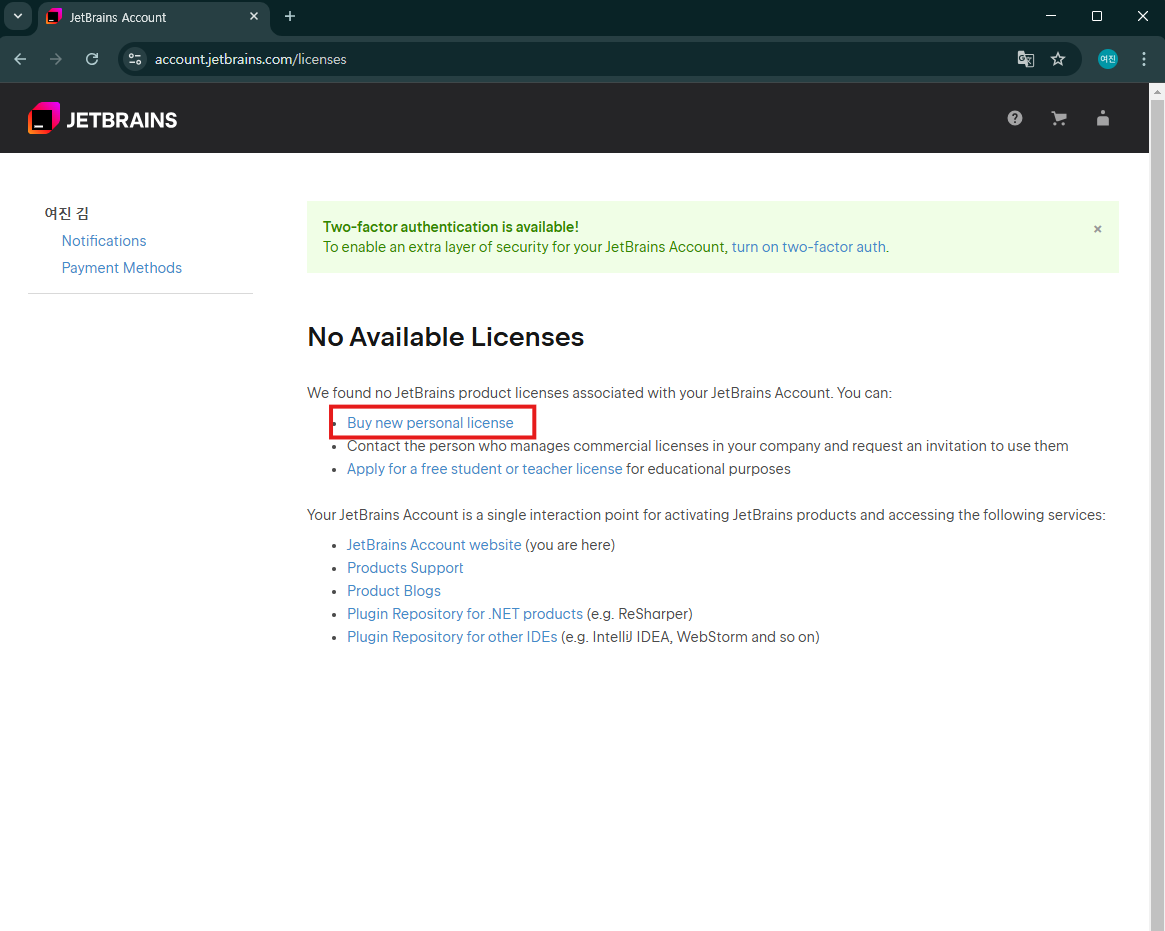View site information icon in address bar
This screenshot has height=931, width=1165.
pyautogui.click(x=135, y=59)
